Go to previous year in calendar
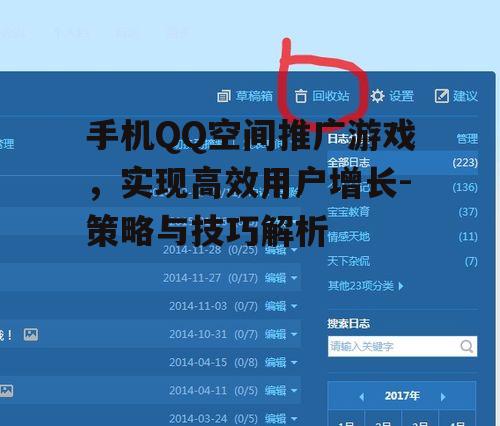This screenshot has height=426, width=500. (x=362, y=397)
